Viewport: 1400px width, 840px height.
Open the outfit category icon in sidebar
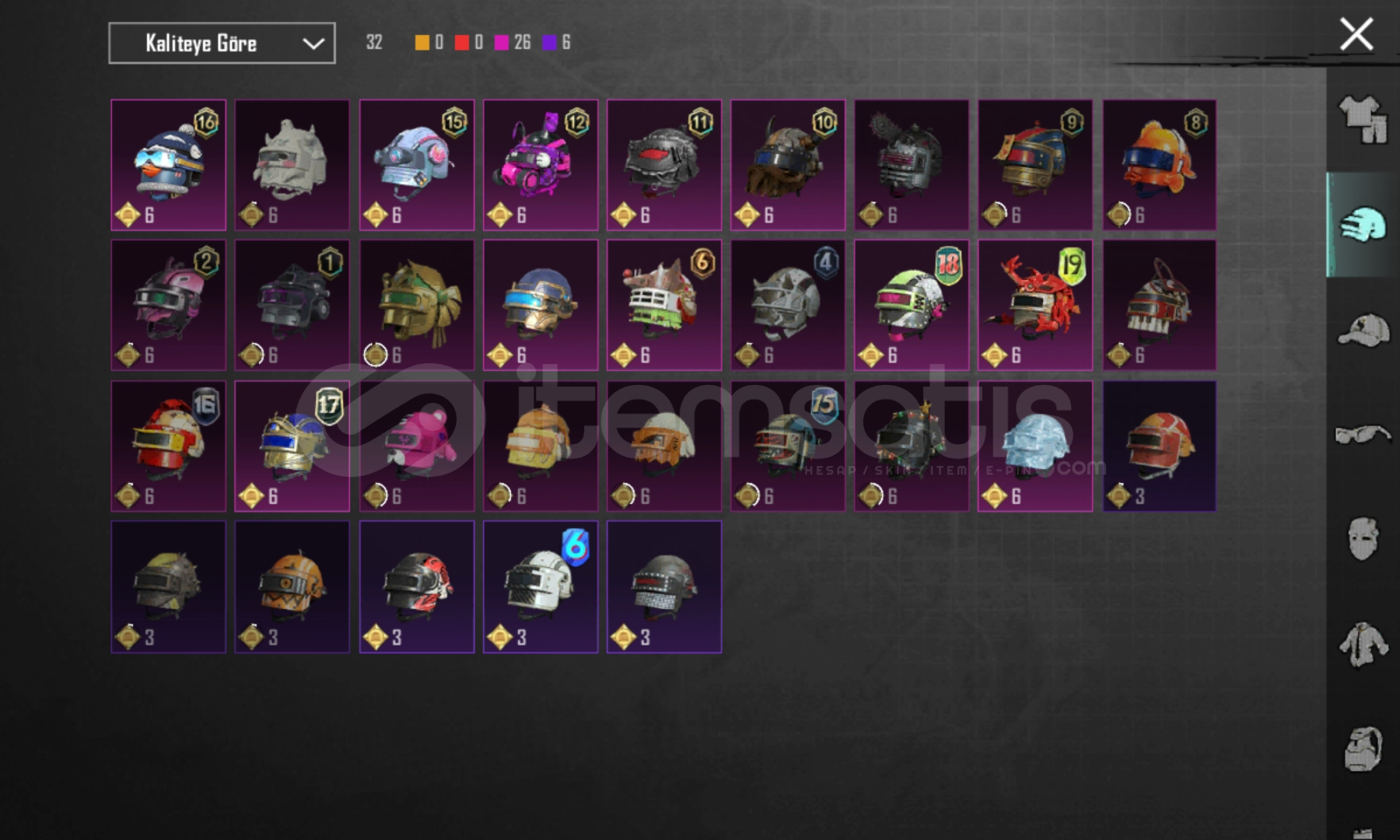point(1363,119)
